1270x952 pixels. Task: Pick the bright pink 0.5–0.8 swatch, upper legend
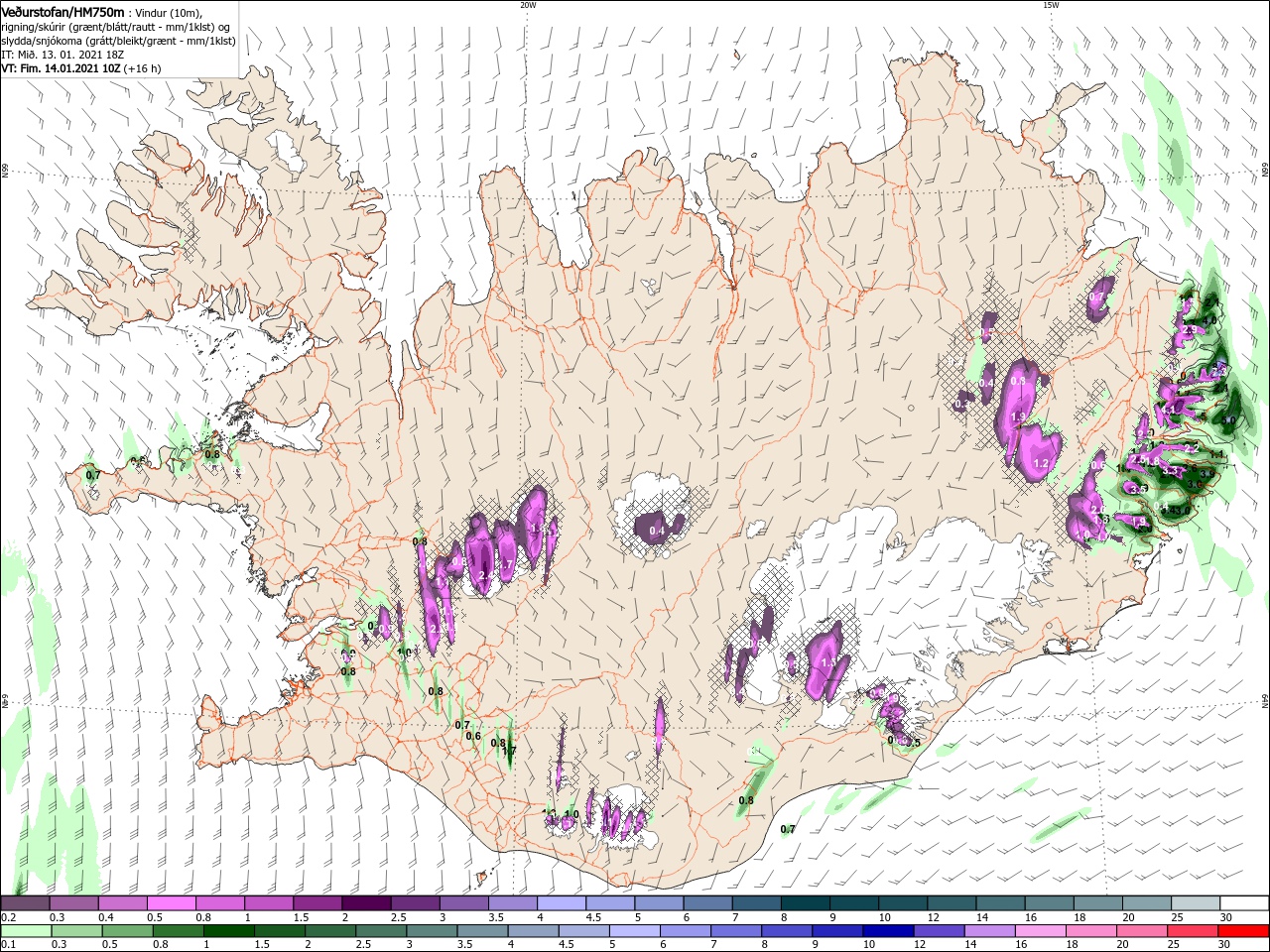click(171, 903)
